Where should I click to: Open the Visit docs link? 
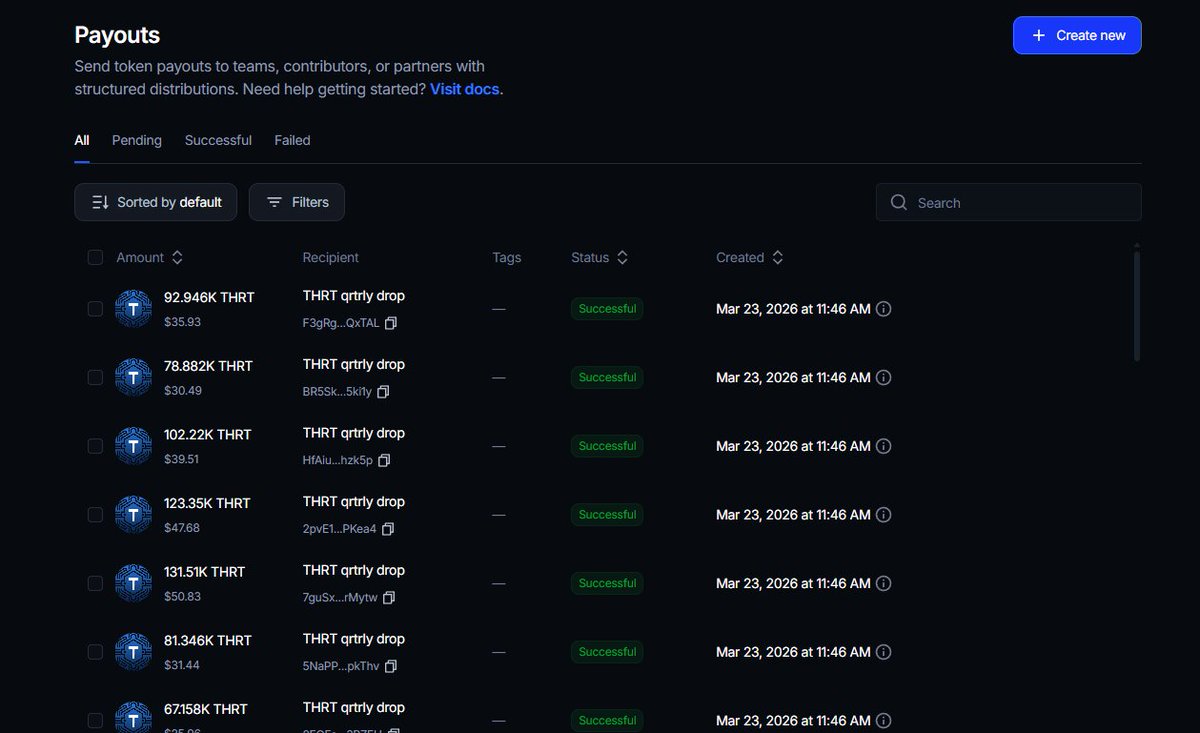tap(465, 89)
